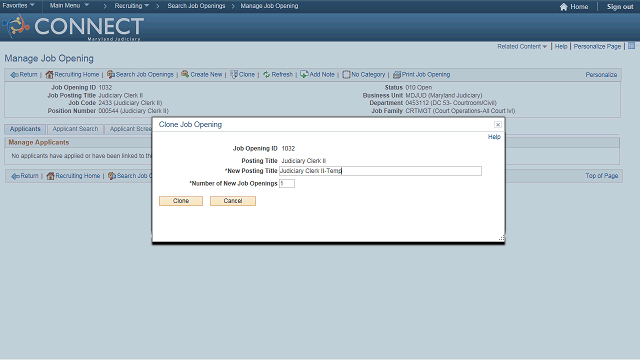640x360 pixels.
Task: Click the Return link text in top toolbar
Action: click(28, 75)
